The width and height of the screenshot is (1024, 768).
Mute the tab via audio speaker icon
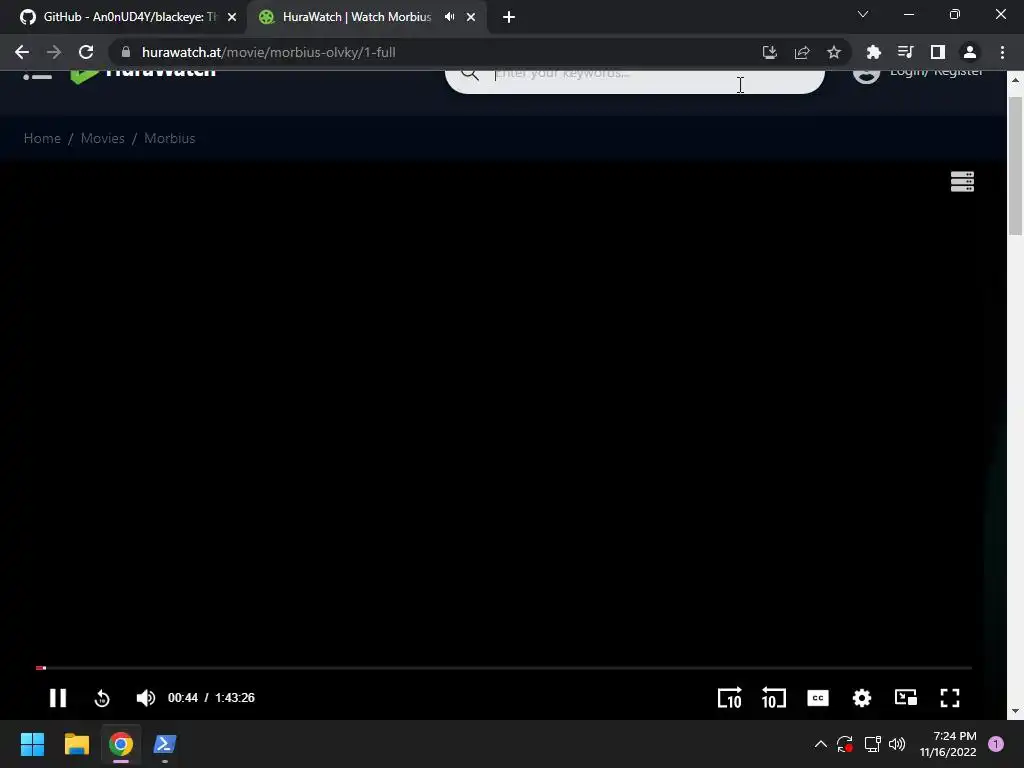[449, 17]
